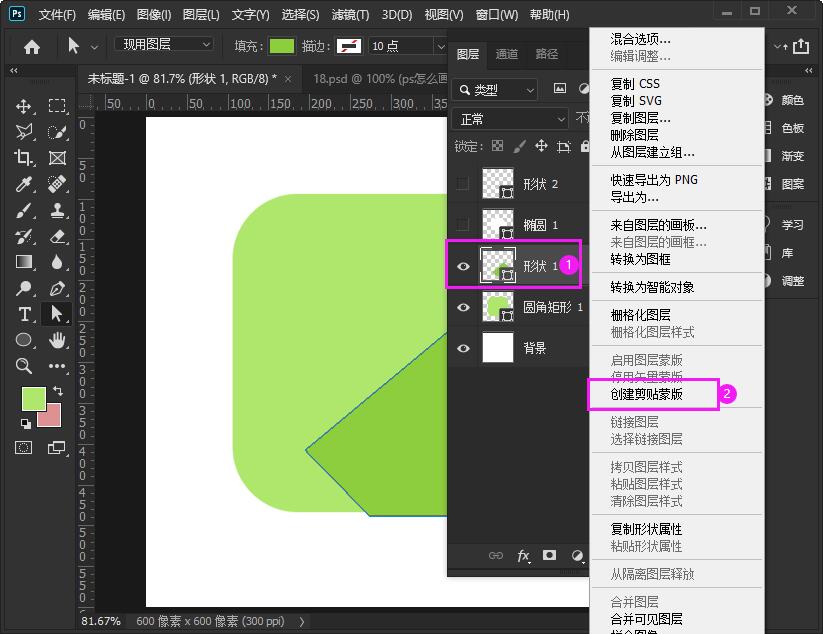
Task: Select the Frame tool
Action: 57,157
